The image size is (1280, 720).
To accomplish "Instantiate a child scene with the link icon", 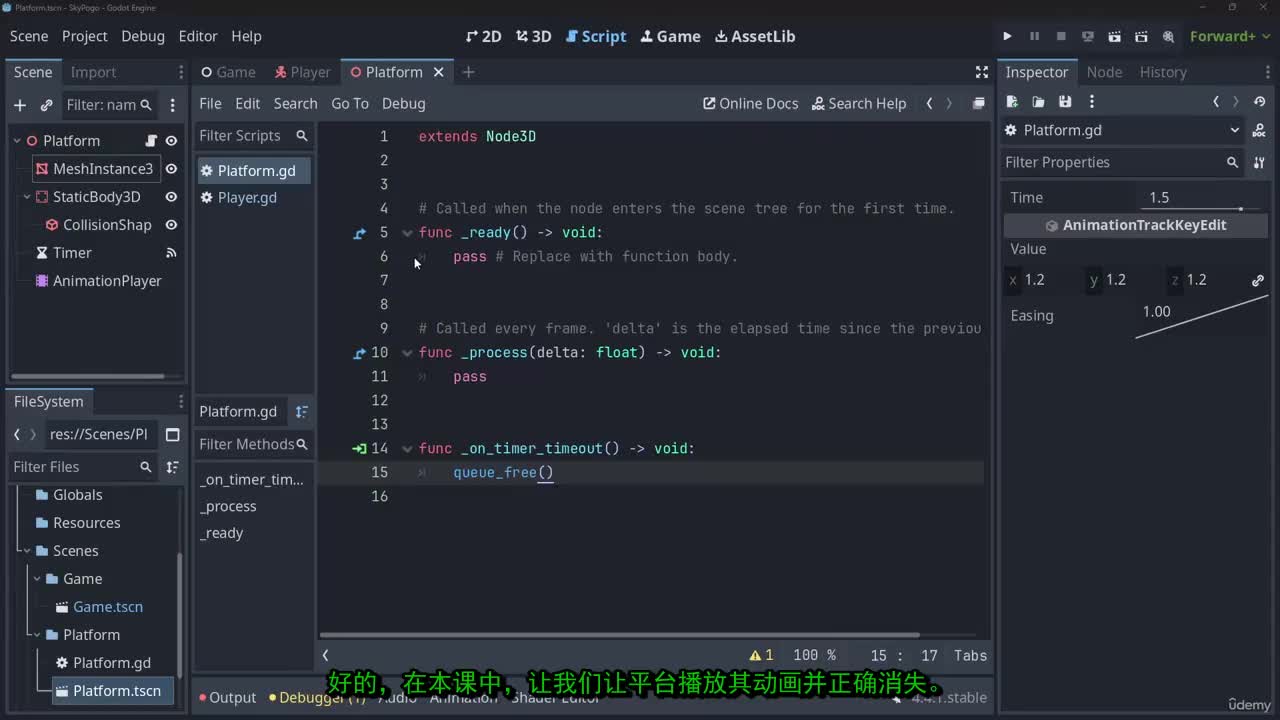I will coord(46,104).
